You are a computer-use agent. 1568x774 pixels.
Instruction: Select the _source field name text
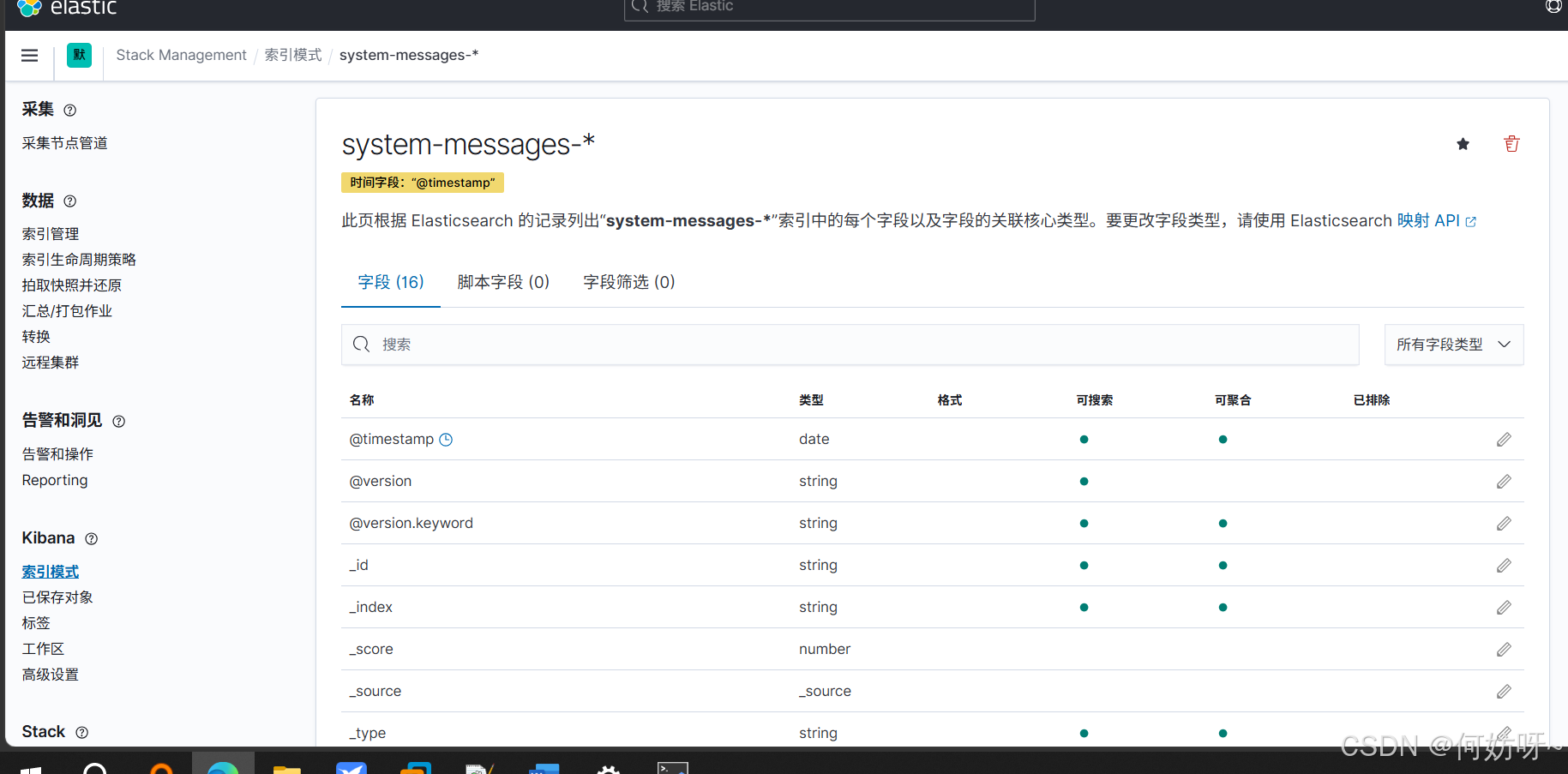tap(375, 692)
